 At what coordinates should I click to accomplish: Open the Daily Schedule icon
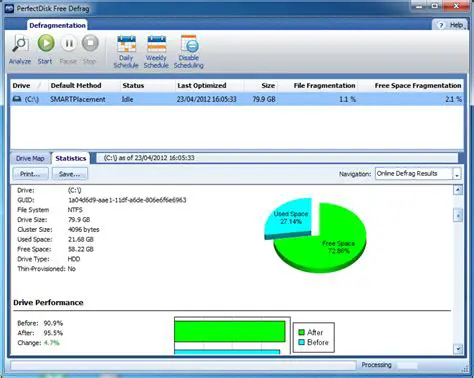point(126,44)
